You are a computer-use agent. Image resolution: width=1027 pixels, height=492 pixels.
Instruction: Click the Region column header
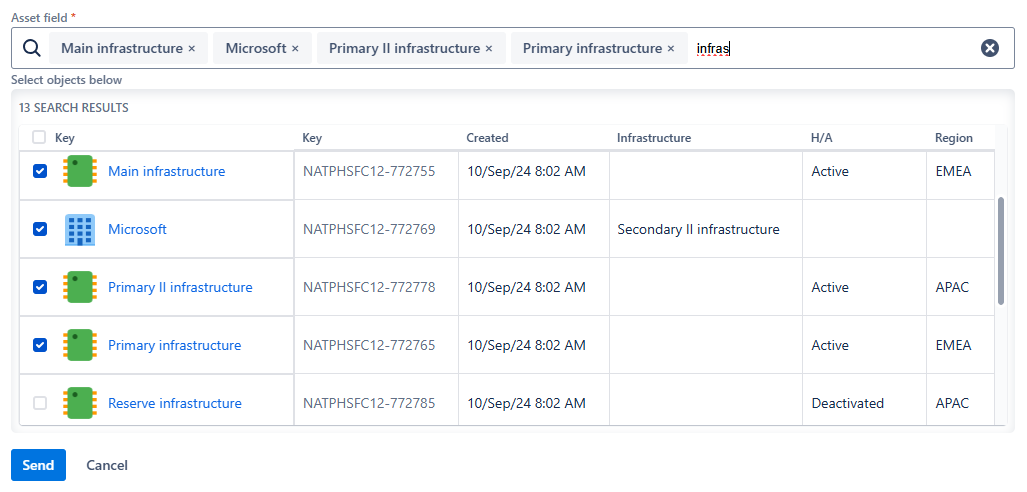coord(954,138)
